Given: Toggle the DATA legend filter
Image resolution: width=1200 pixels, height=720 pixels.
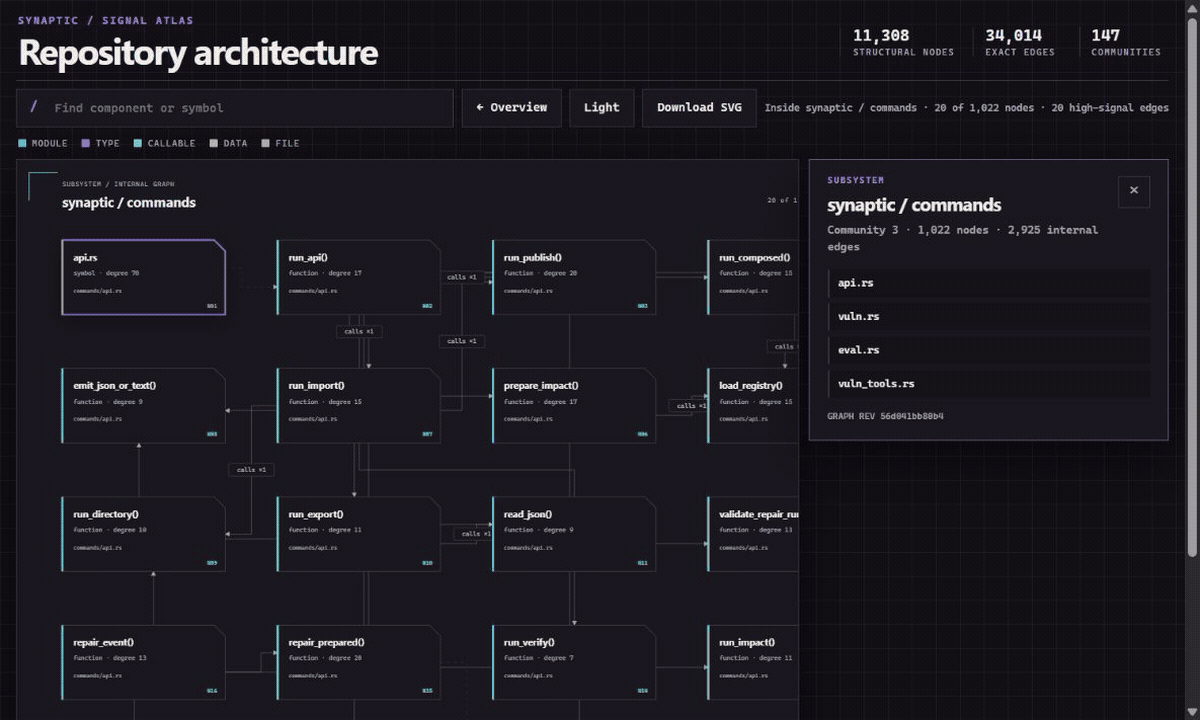Looking at the screenshot, I should pos(229,143).
